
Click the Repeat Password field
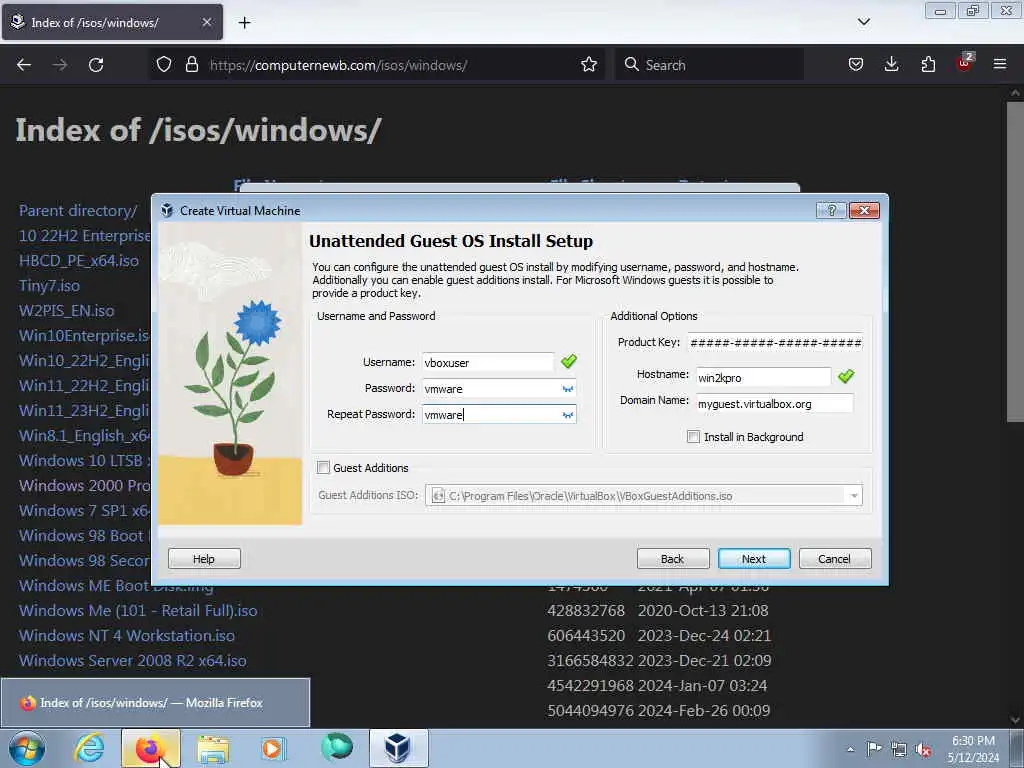(499, 415)
